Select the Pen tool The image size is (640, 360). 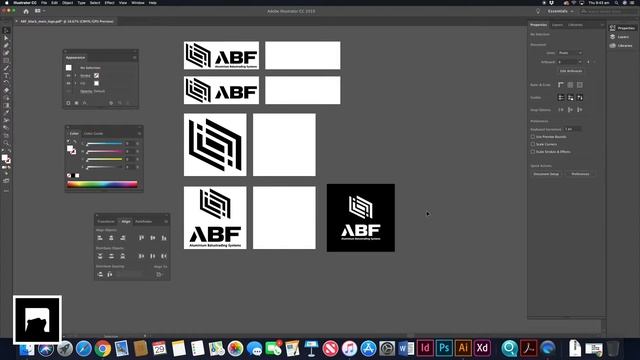(x=6, y=45)
